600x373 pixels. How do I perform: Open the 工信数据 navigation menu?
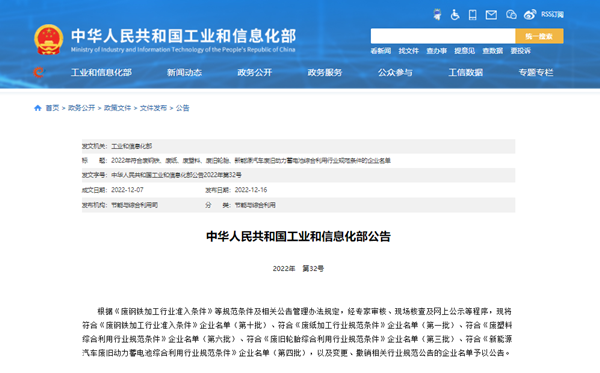pos(466,72)
